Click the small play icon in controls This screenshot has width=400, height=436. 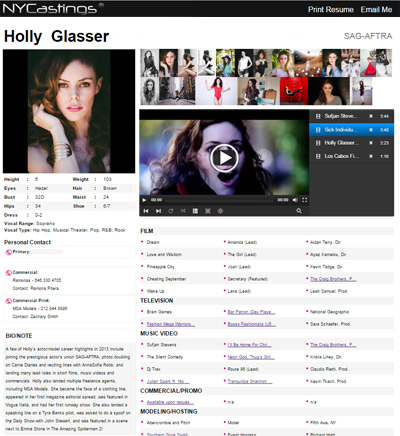pyautogui.click(x=144, y=200)
